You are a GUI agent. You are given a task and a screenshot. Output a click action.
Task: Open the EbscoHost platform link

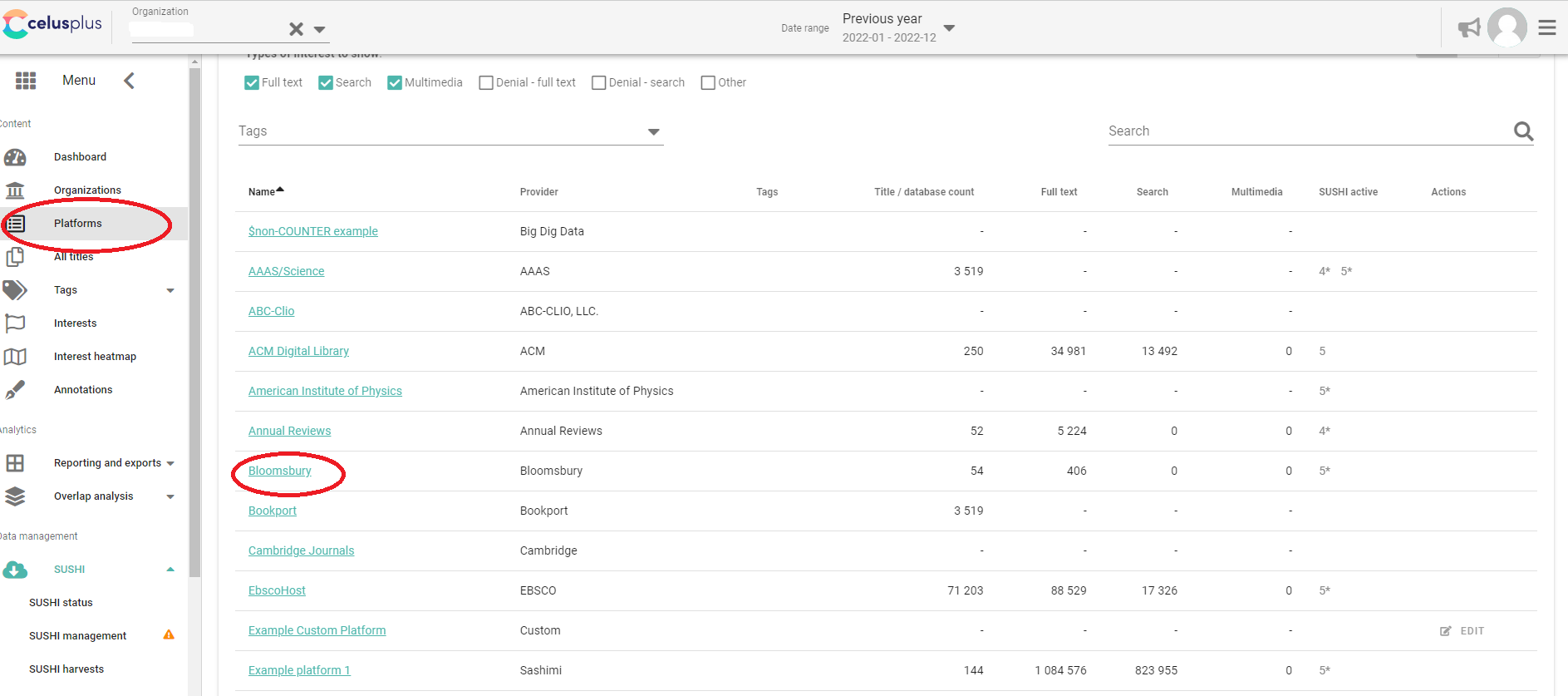point(277,590)
